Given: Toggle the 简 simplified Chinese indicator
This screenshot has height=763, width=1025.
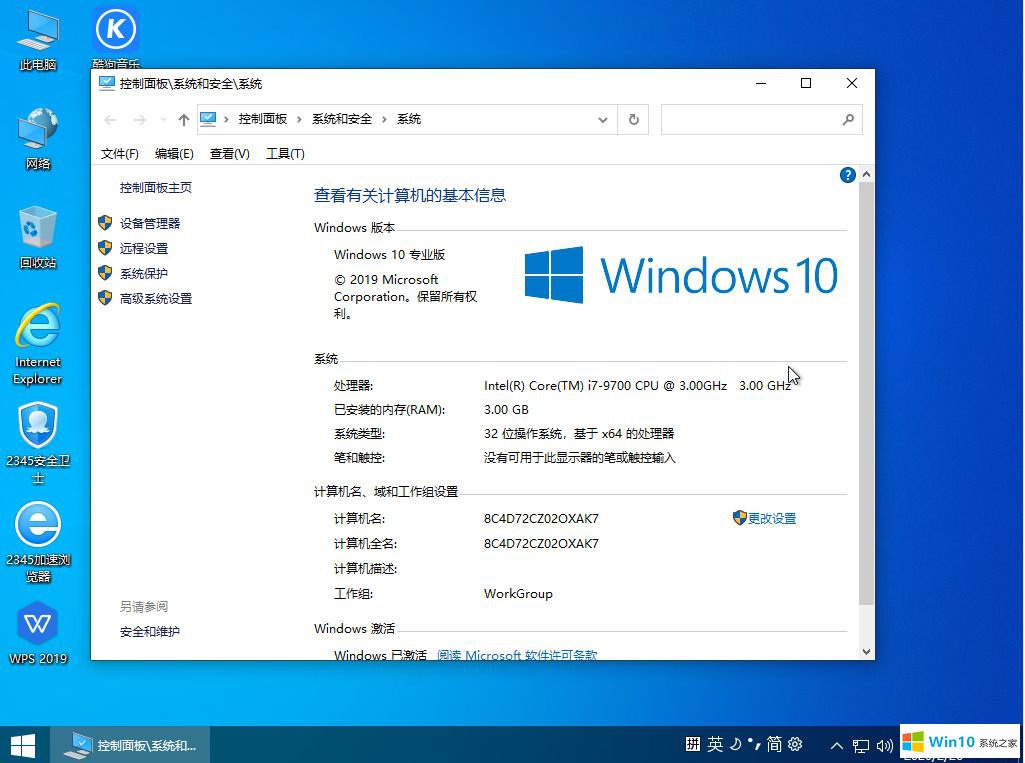Looking at the screenshot, I should tap(774, 743).
